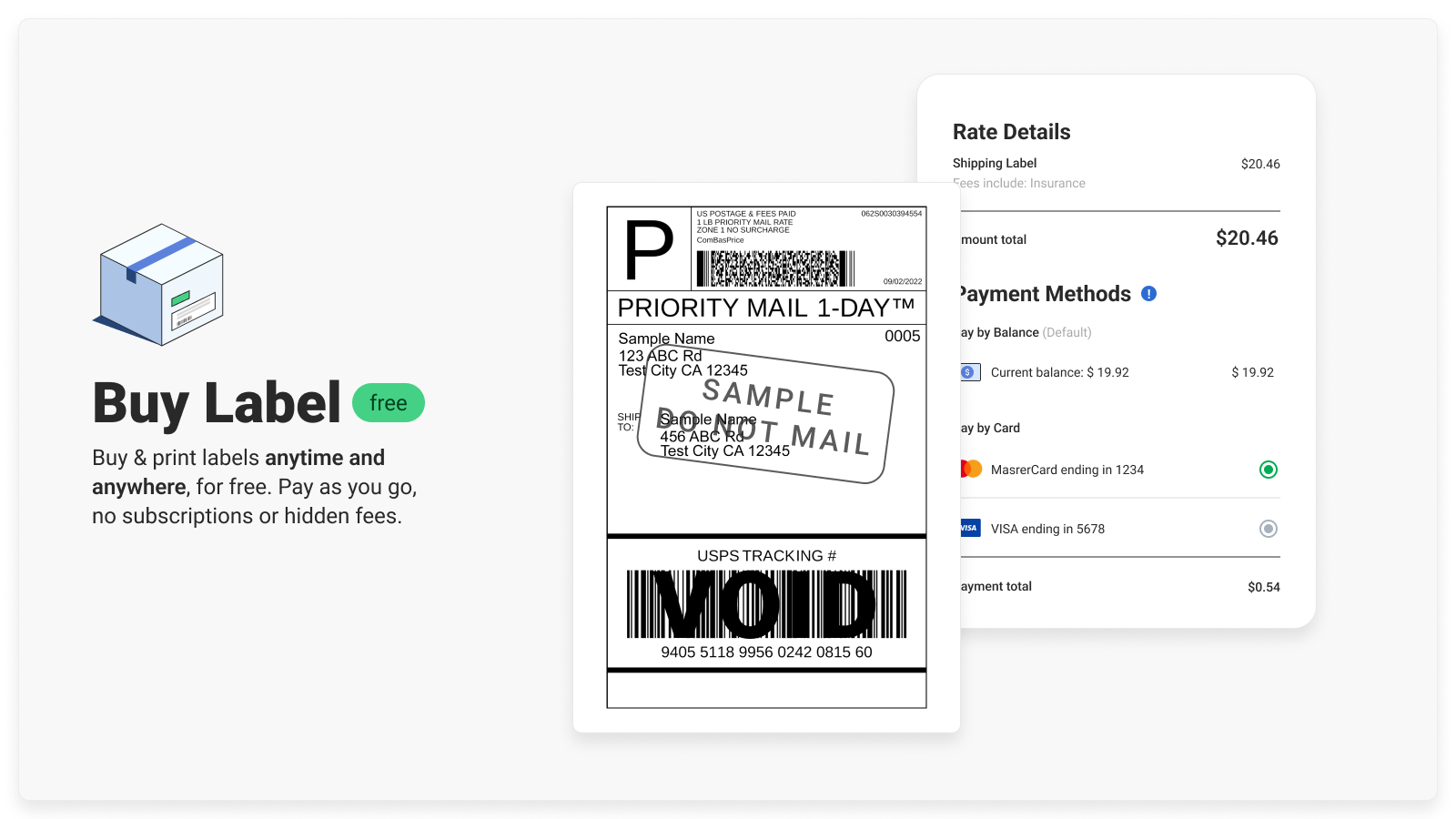Click the VOID tracking barcode
The height and width of the screenshot is (819, 1456).
pyautogui.click(x=766, y=604)
